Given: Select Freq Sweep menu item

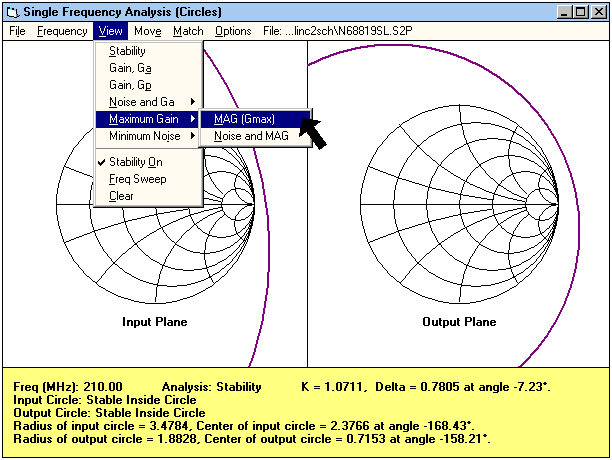Looking at the screenshot, I should coord(137,179).
